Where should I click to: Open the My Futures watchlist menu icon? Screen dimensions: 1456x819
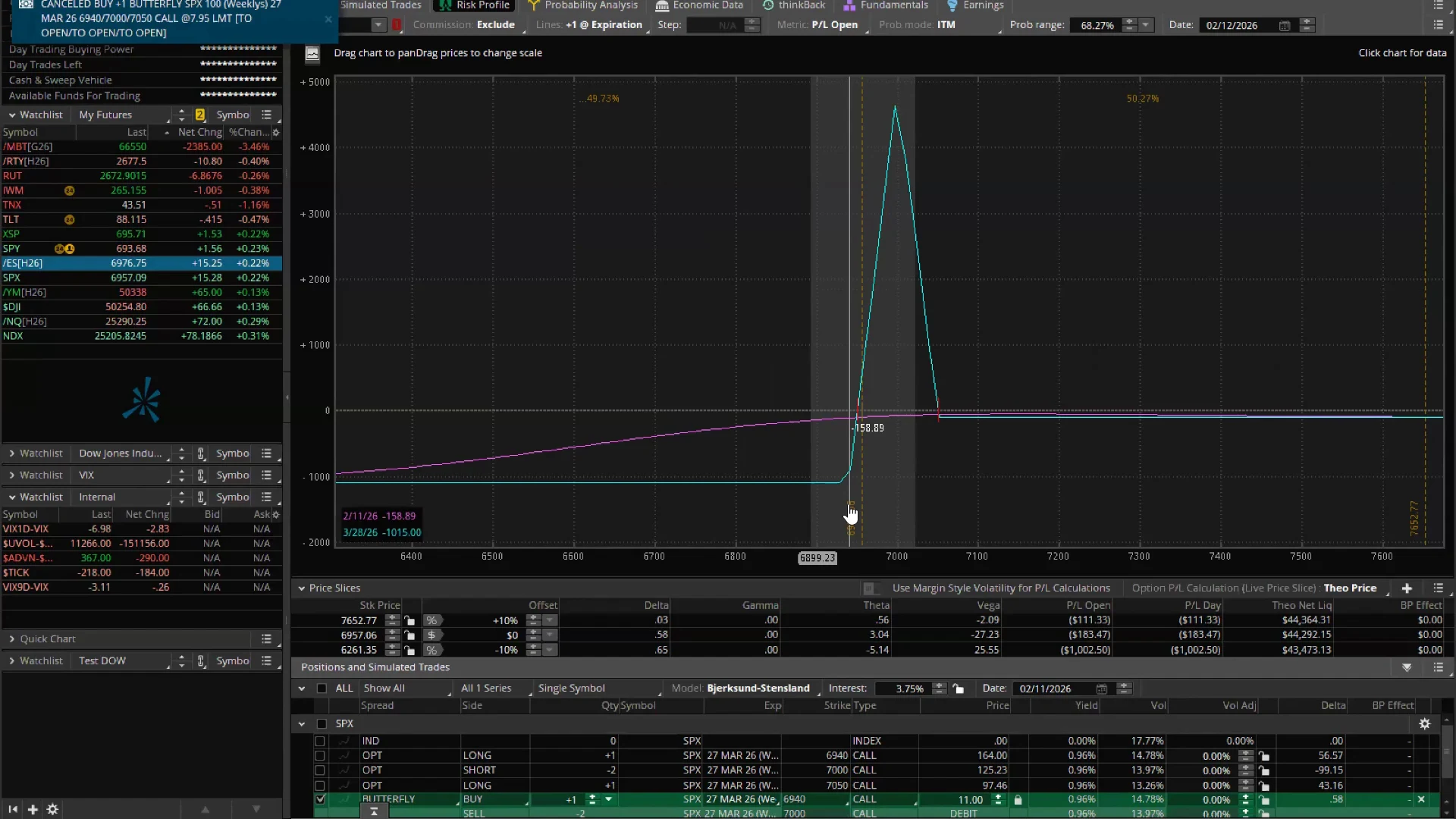pos(266,115)
